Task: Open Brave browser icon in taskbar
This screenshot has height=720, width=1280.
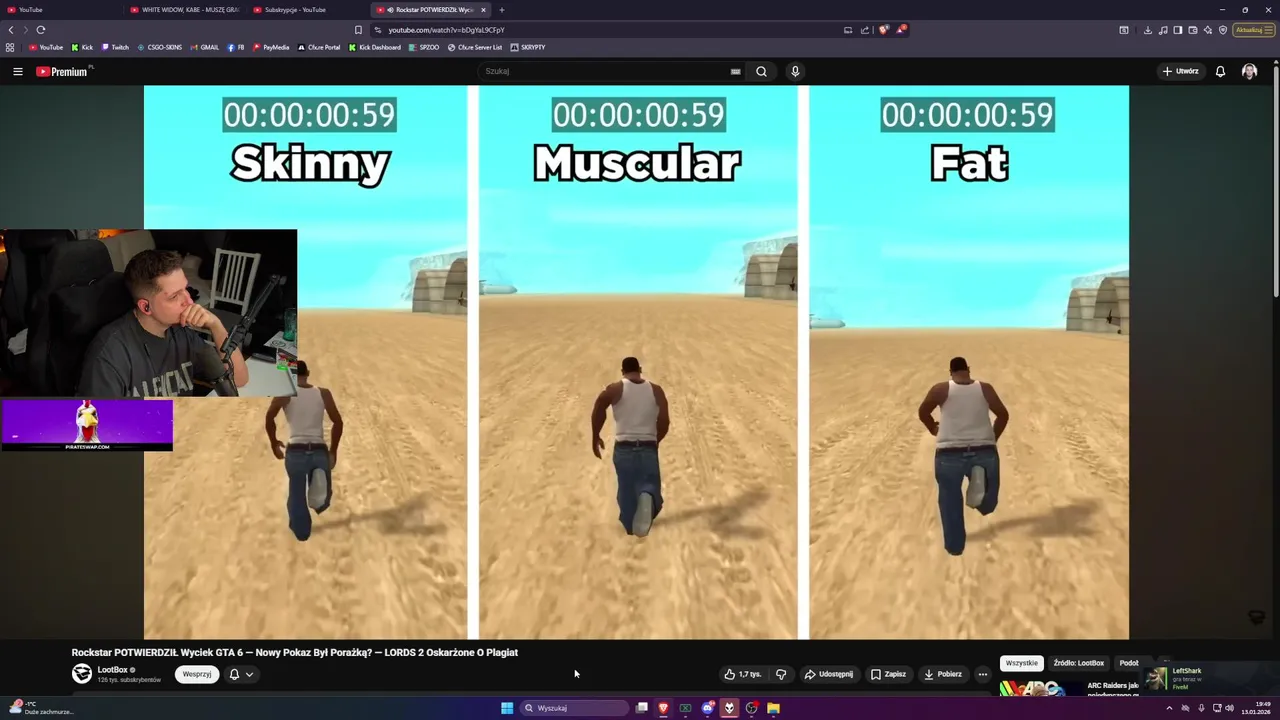Action: click(663, 708)
